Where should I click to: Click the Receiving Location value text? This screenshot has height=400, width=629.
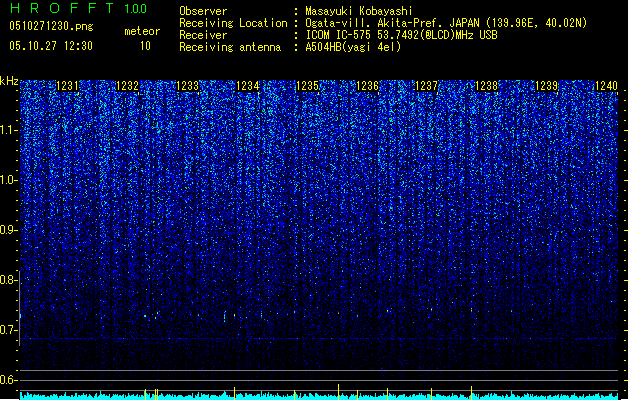(x=446, y=23)
